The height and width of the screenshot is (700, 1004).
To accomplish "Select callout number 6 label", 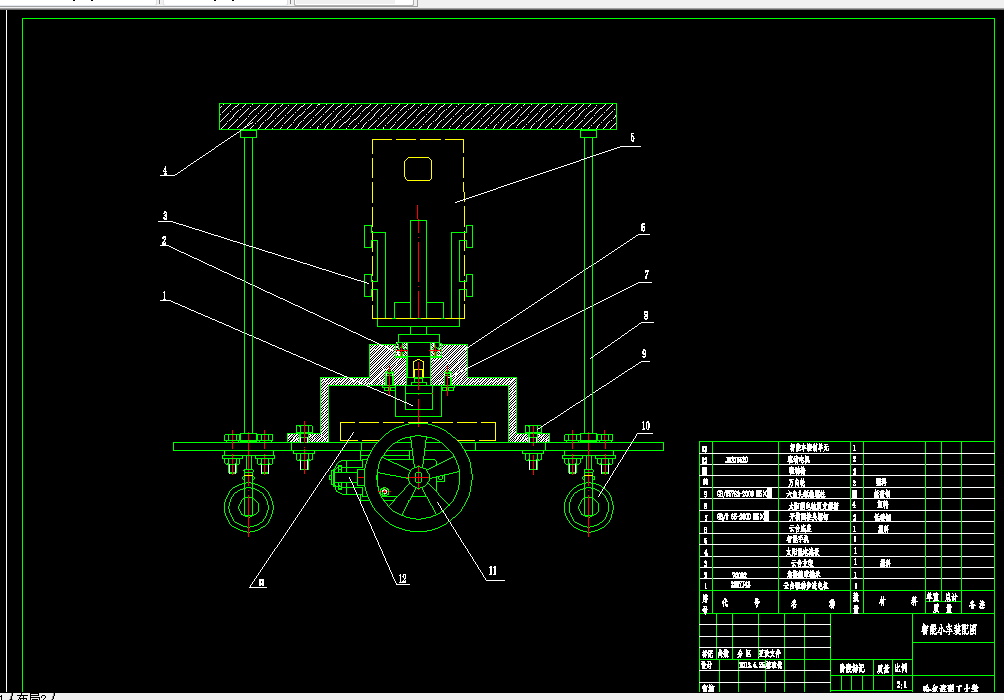I will pos(643,228).
